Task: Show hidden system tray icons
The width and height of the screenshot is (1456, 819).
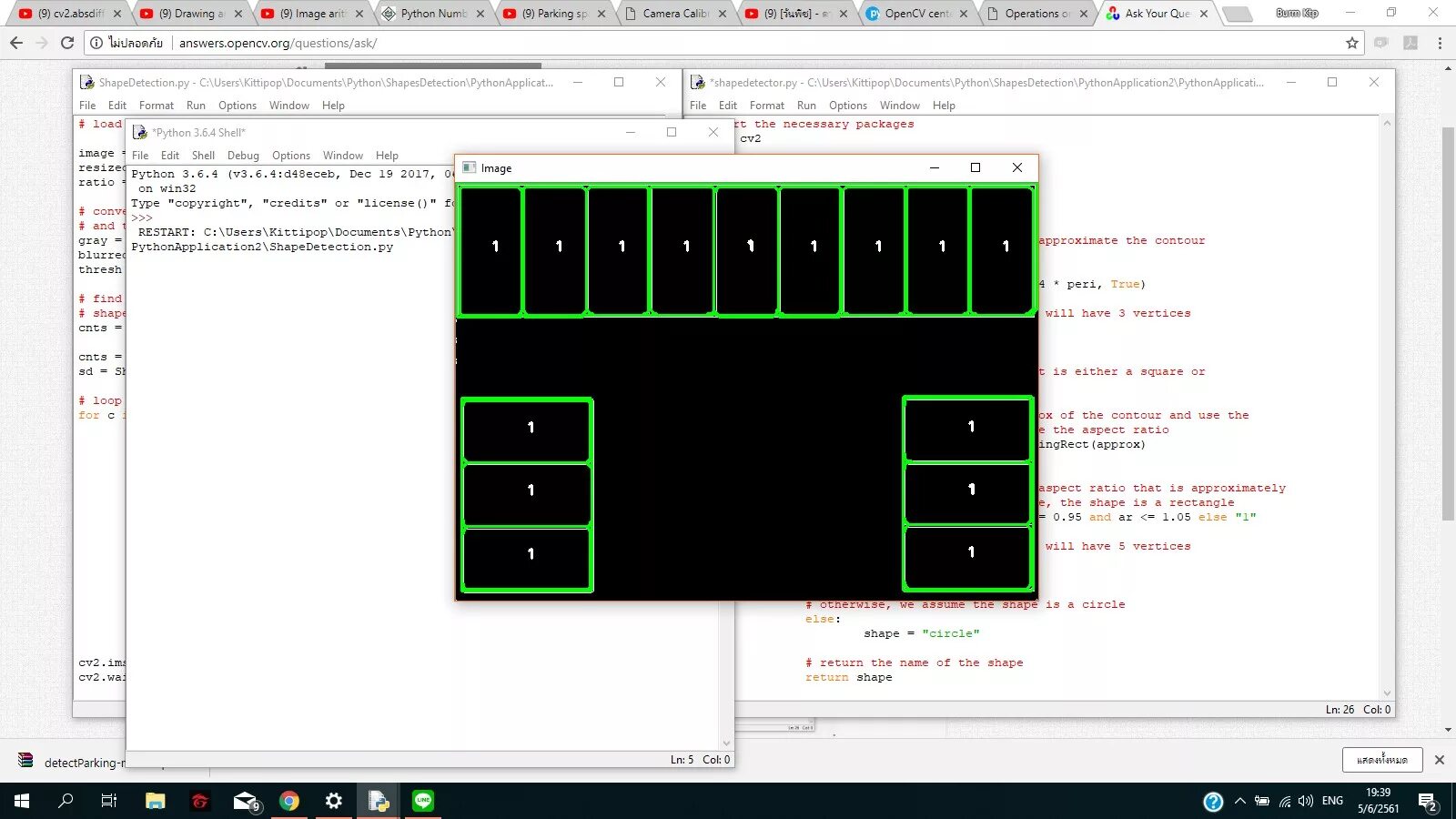Action: click(1239, 801)
